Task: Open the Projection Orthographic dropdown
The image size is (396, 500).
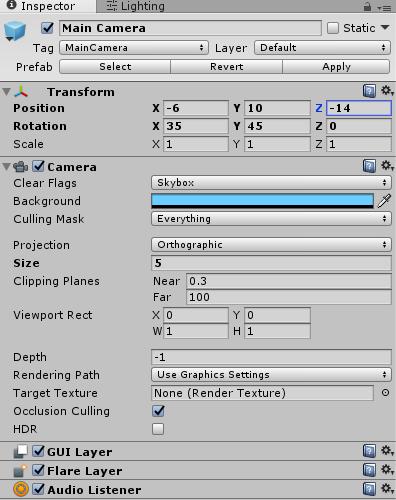Action: (271, 245)
